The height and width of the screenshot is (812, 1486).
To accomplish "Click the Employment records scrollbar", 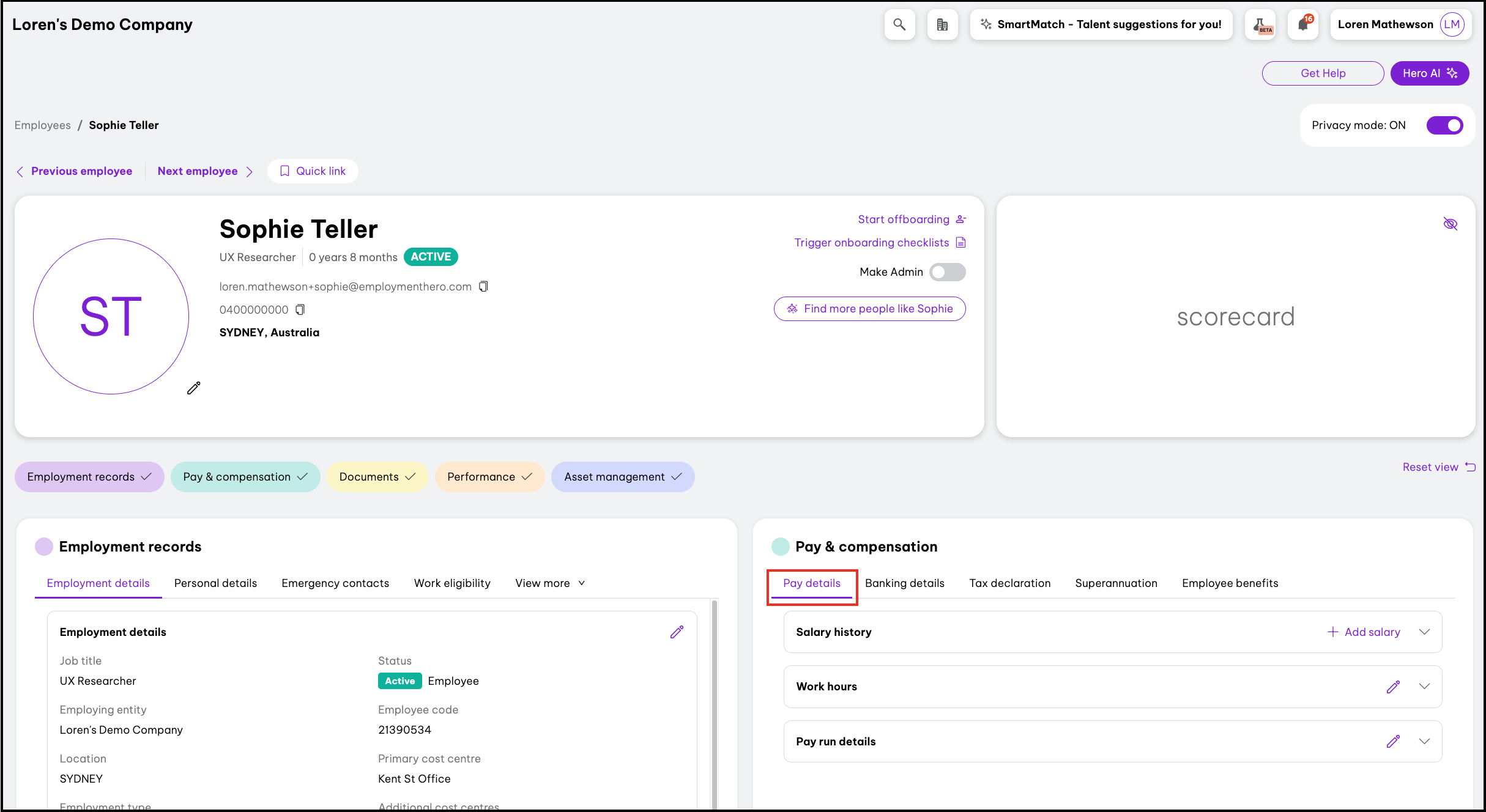I will coord(714,703).
